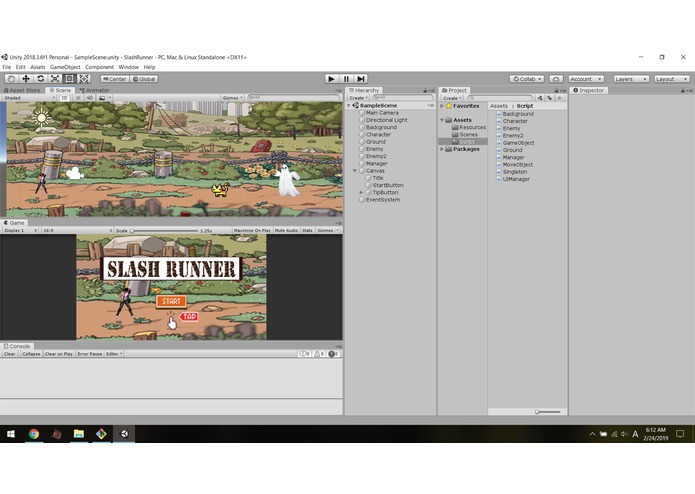The image size is (695, 494).
Task: Switch to the Animator tab
Action: point(94,90)
